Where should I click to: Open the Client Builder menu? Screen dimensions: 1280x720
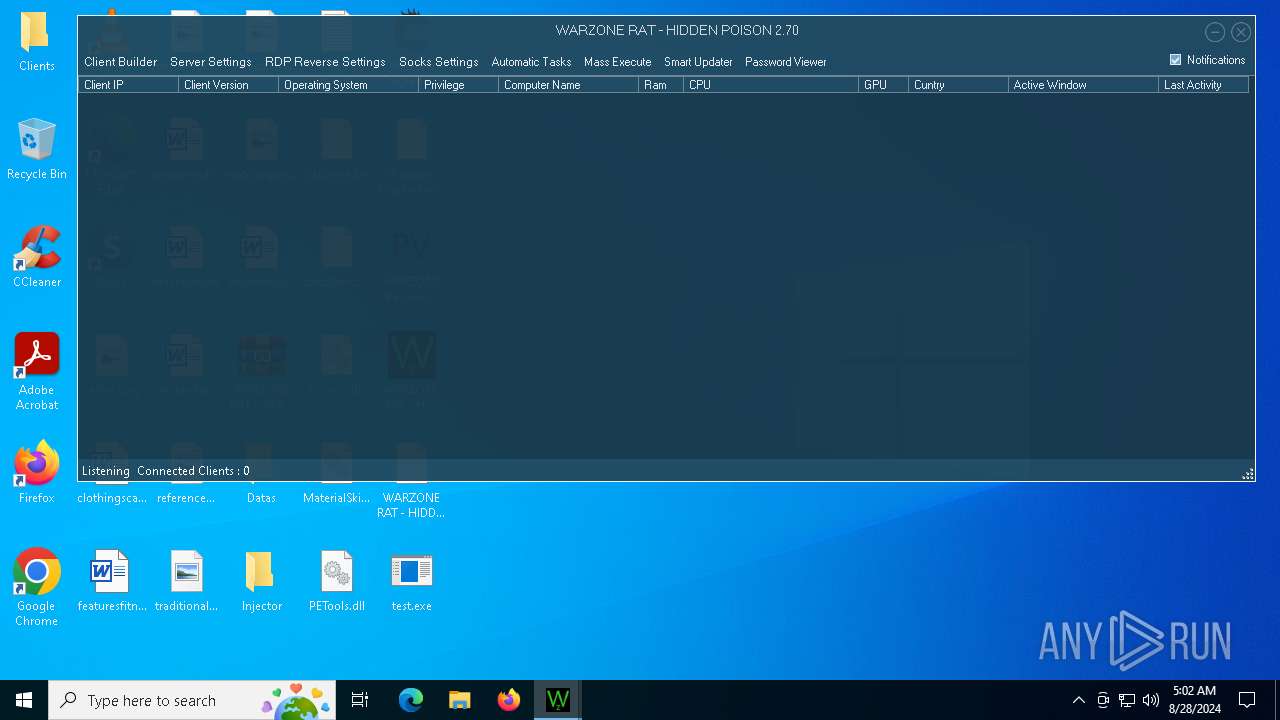point(120,62)
